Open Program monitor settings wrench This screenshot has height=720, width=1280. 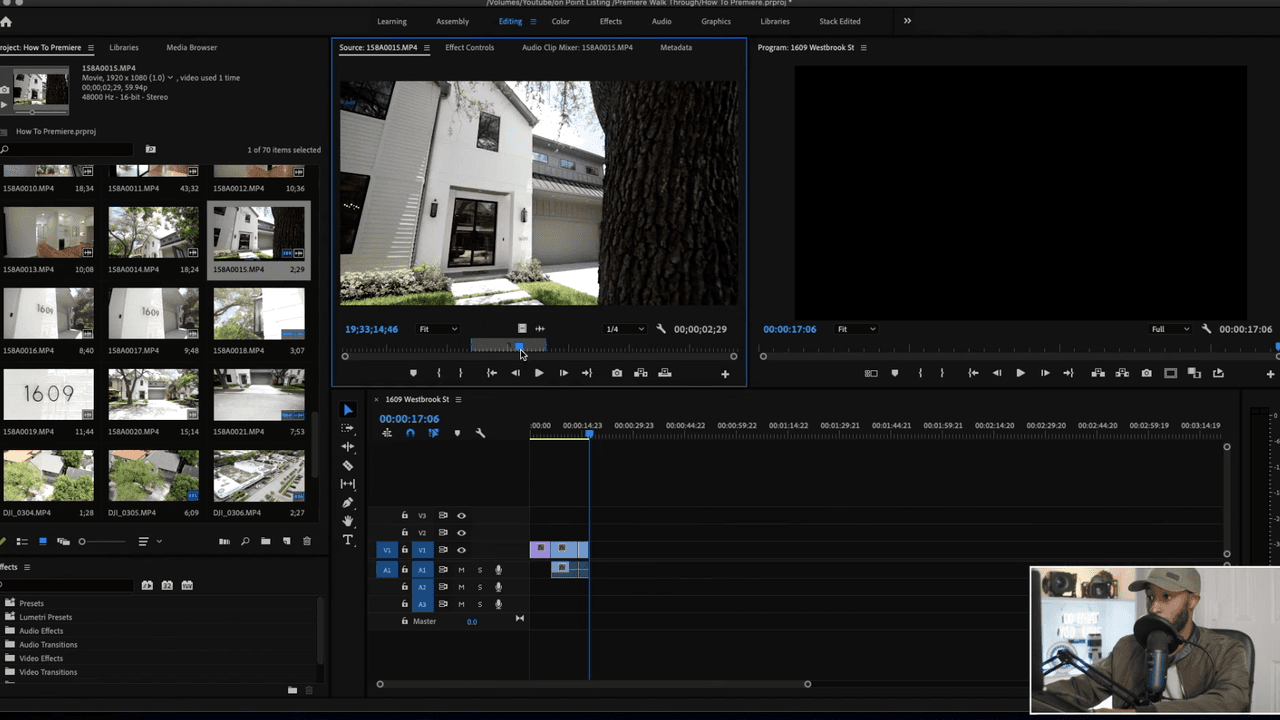click(x=1207, y=329)
